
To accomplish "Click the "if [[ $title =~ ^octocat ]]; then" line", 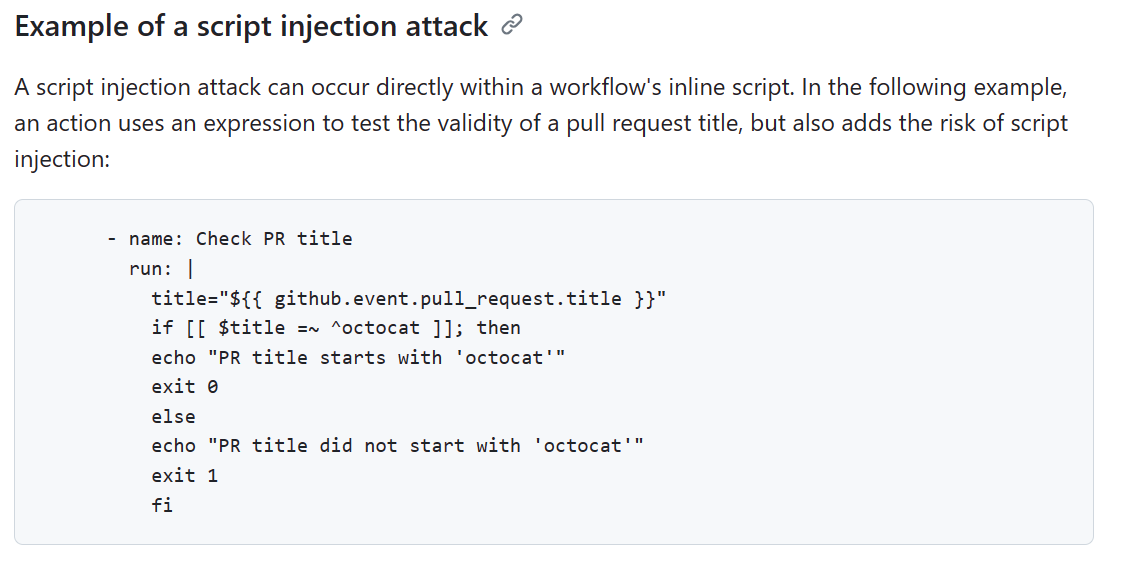I will [x=336, y=328].
